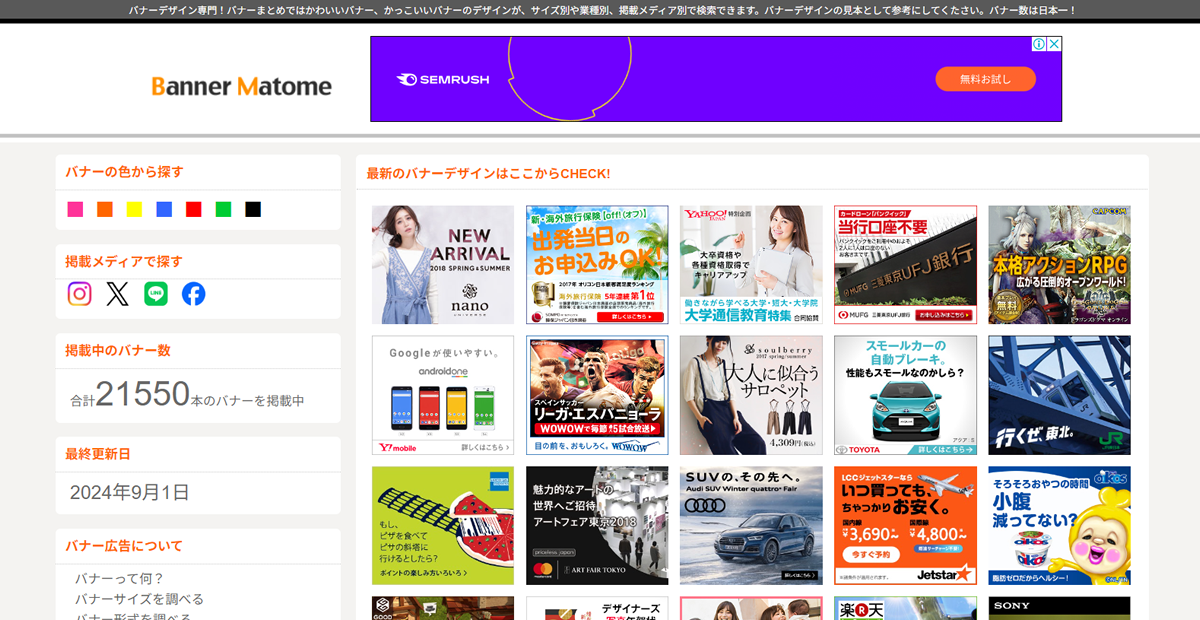This screenshot has width=1200, height=620.
Task: Click the バナー広告について heading
Action: click(124, 546)
